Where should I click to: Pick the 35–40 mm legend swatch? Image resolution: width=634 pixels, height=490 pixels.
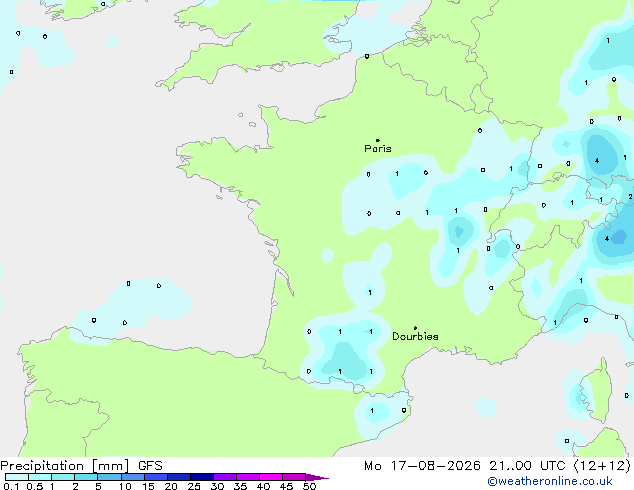(x=248, y=477)
